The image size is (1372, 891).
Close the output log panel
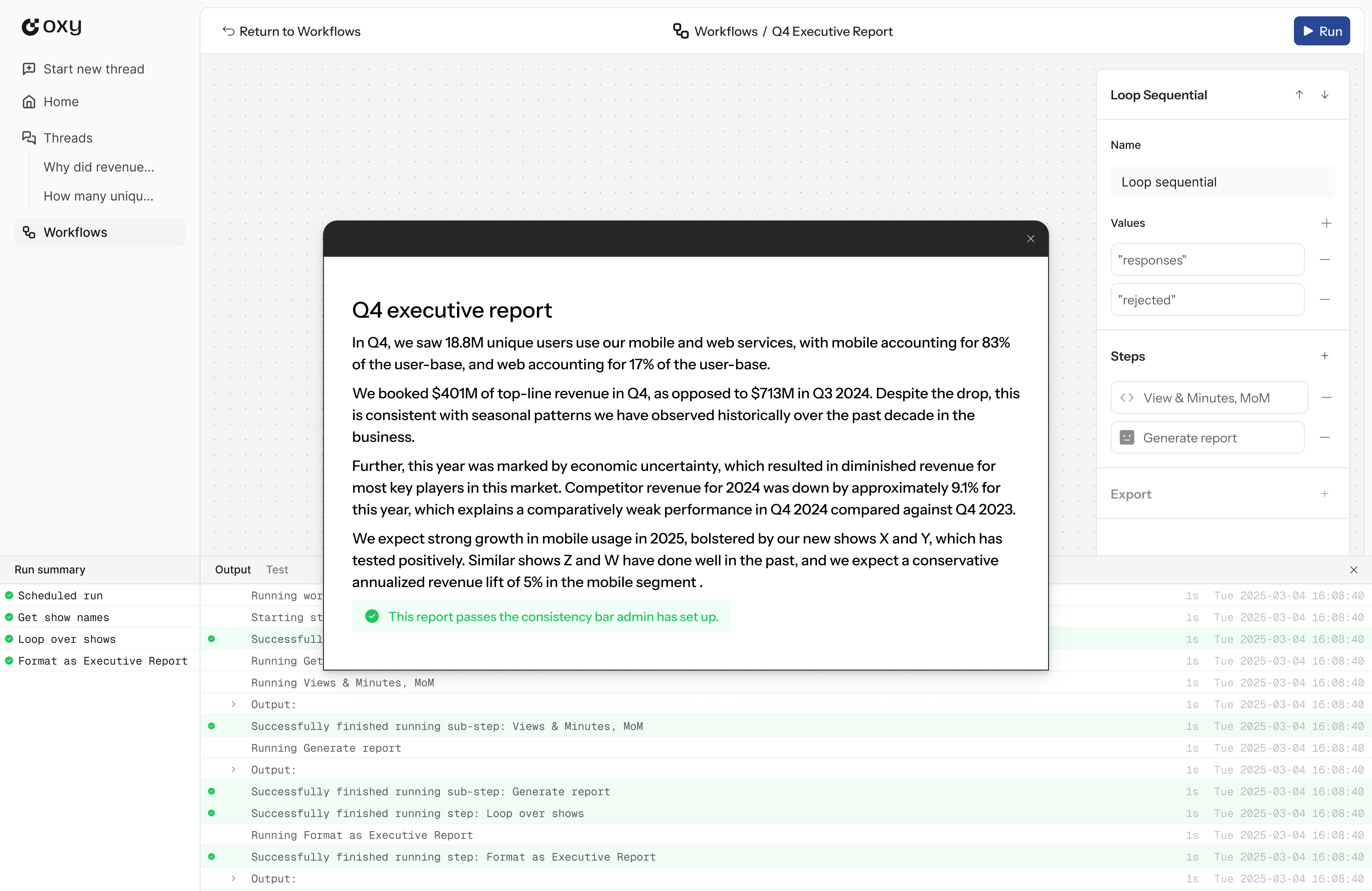click(x=1354, y=570)
